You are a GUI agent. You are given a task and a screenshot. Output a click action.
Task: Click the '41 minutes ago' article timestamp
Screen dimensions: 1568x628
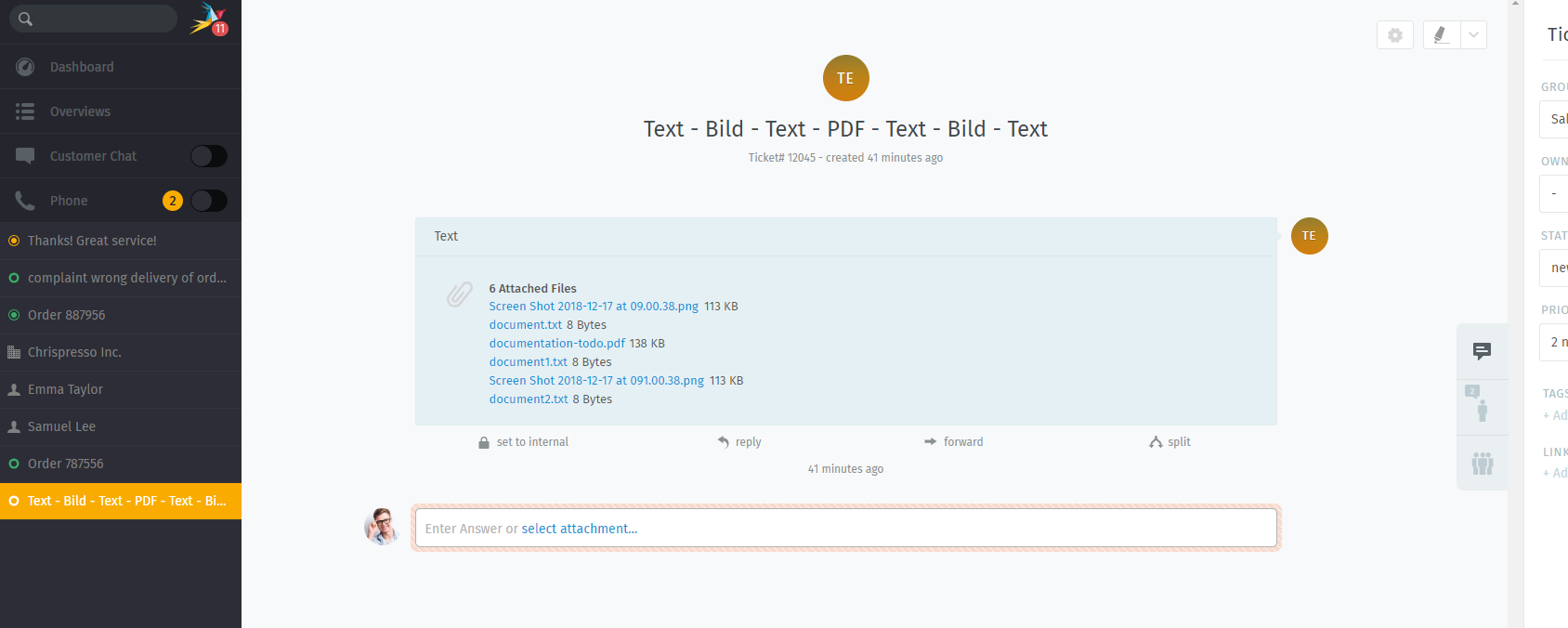point(845,469)
